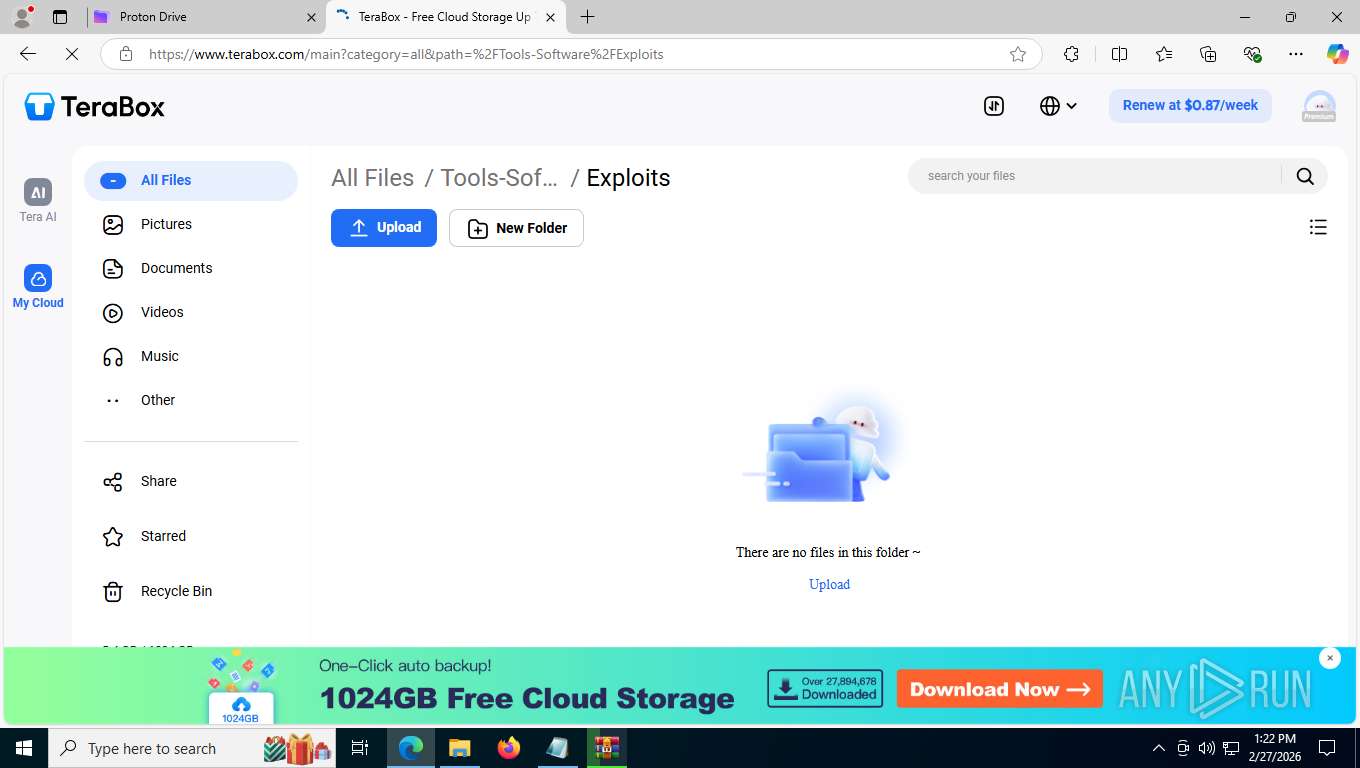Open volume control in tray
The width and height of the screenshot is (1360, 768).
1207,748
